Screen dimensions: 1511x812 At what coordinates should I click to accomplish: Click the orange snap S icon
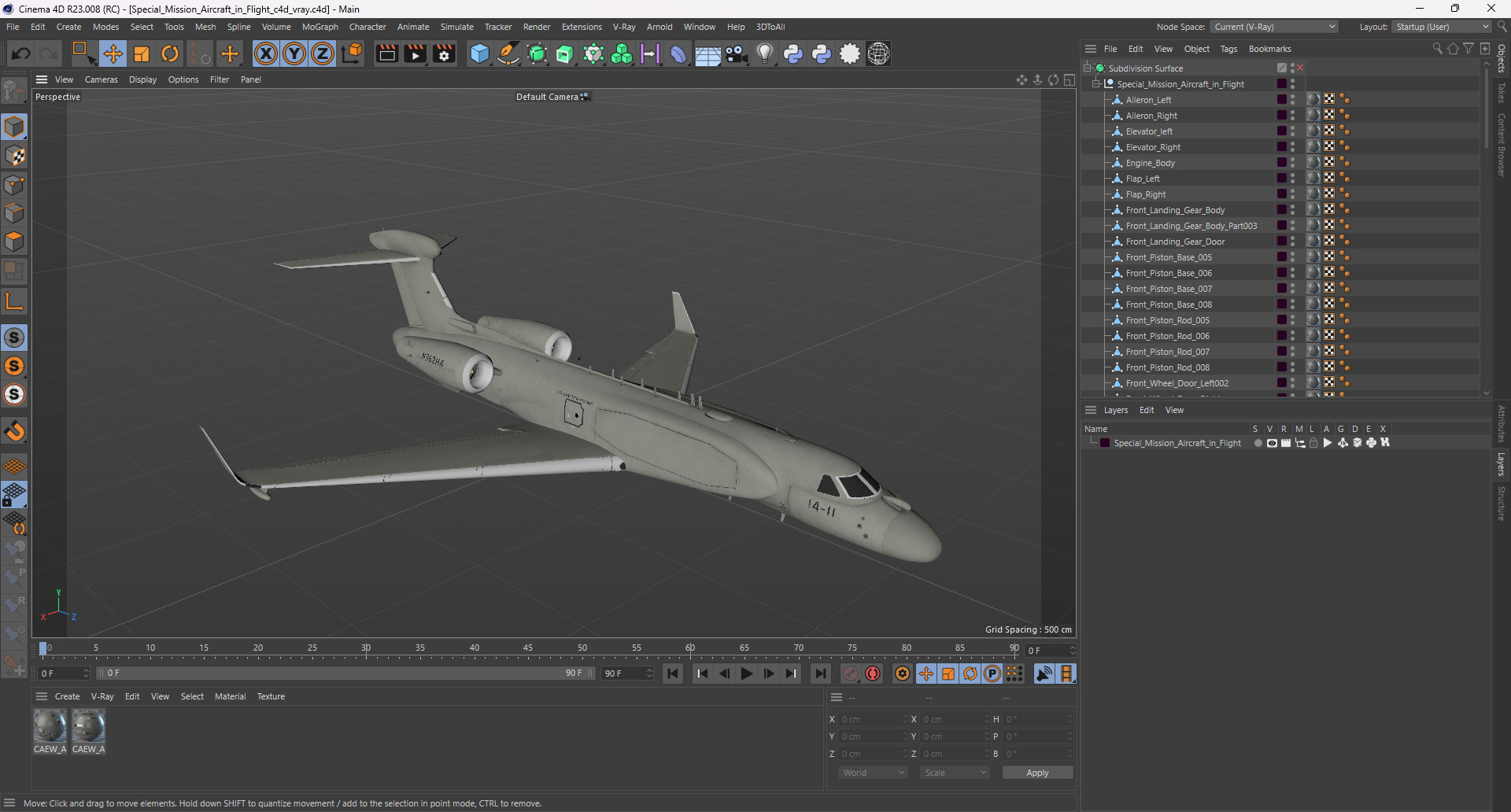(x=14, y=366)
